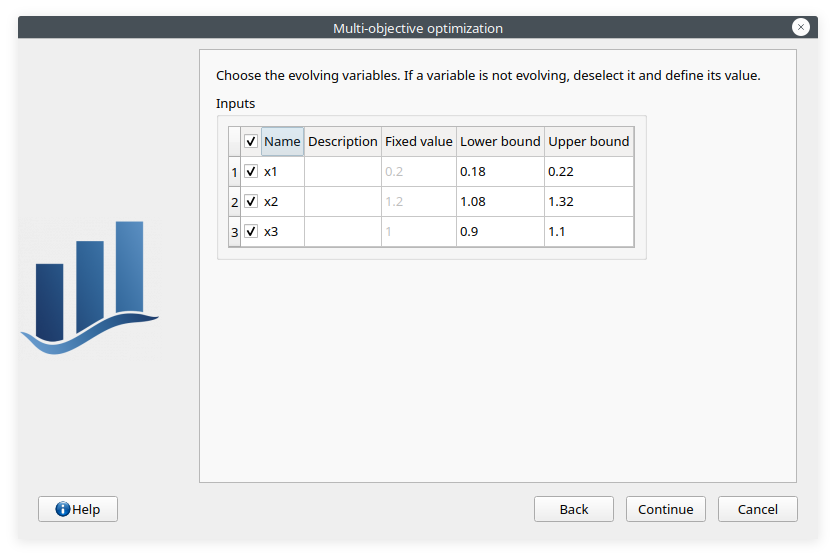Select the Lower bound column header

click(x=500, y=142)
